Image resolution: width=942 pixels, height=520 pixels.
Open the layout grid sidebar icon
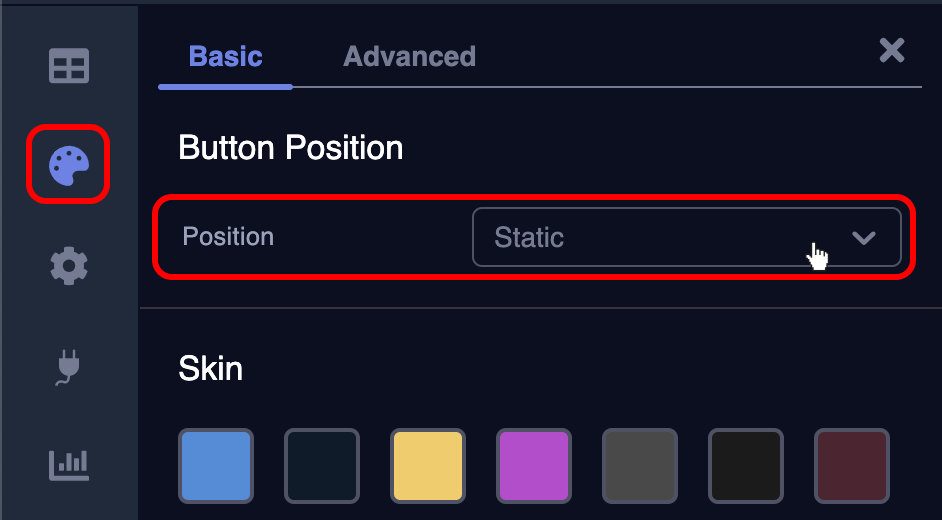click(x=69, y=67)
